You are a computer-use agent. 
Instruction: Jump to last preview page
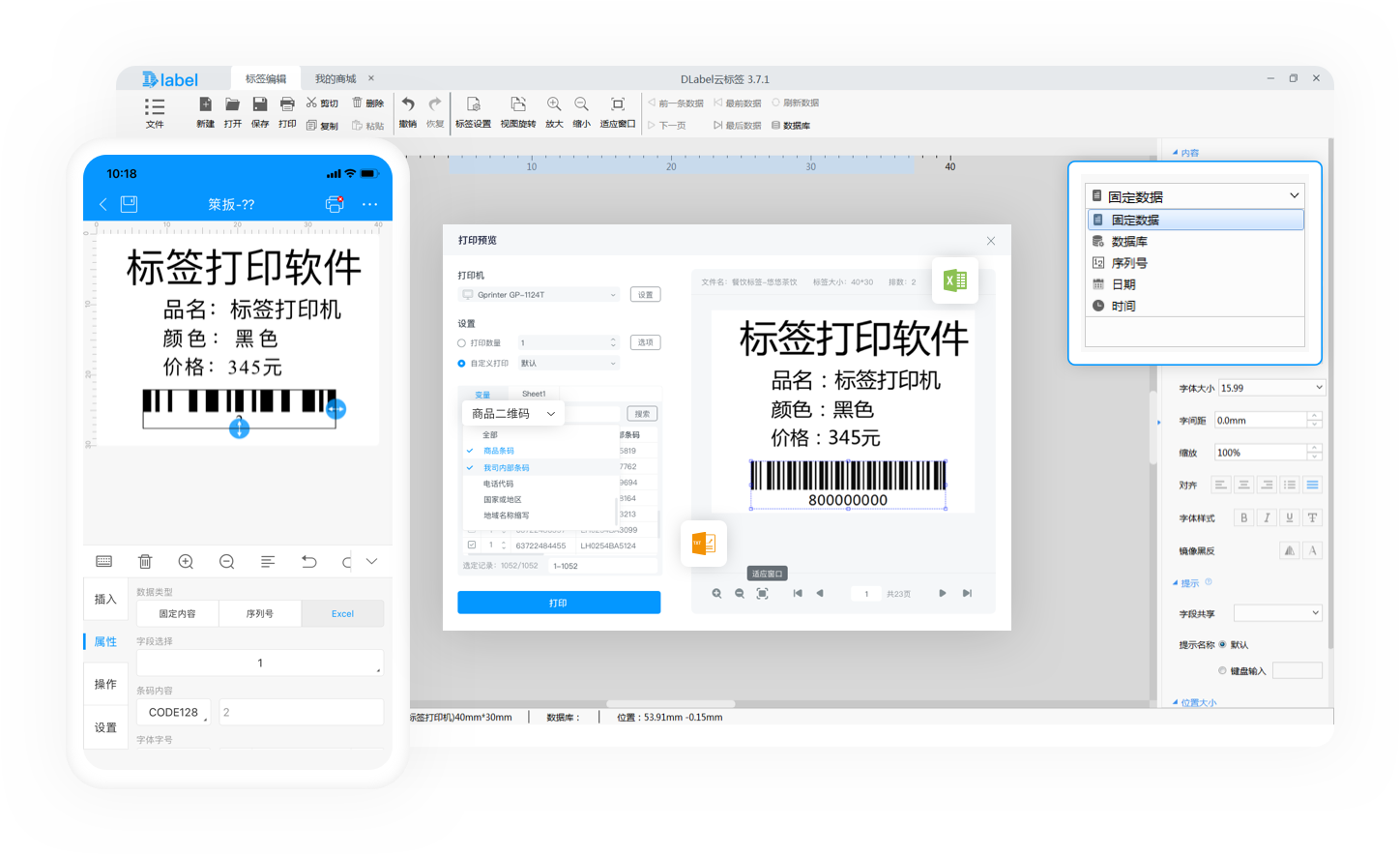[x=967, y=594]
